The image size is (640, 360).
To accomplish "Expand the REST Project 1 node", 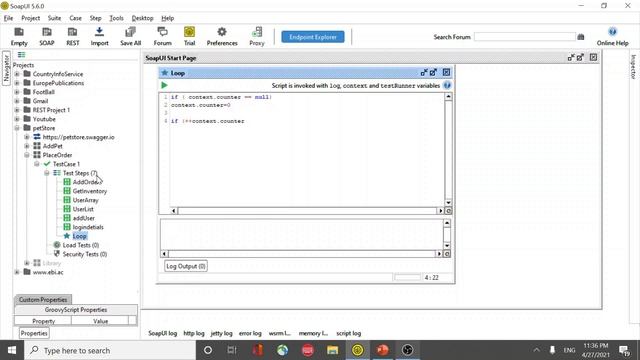I will click(17, 110).
